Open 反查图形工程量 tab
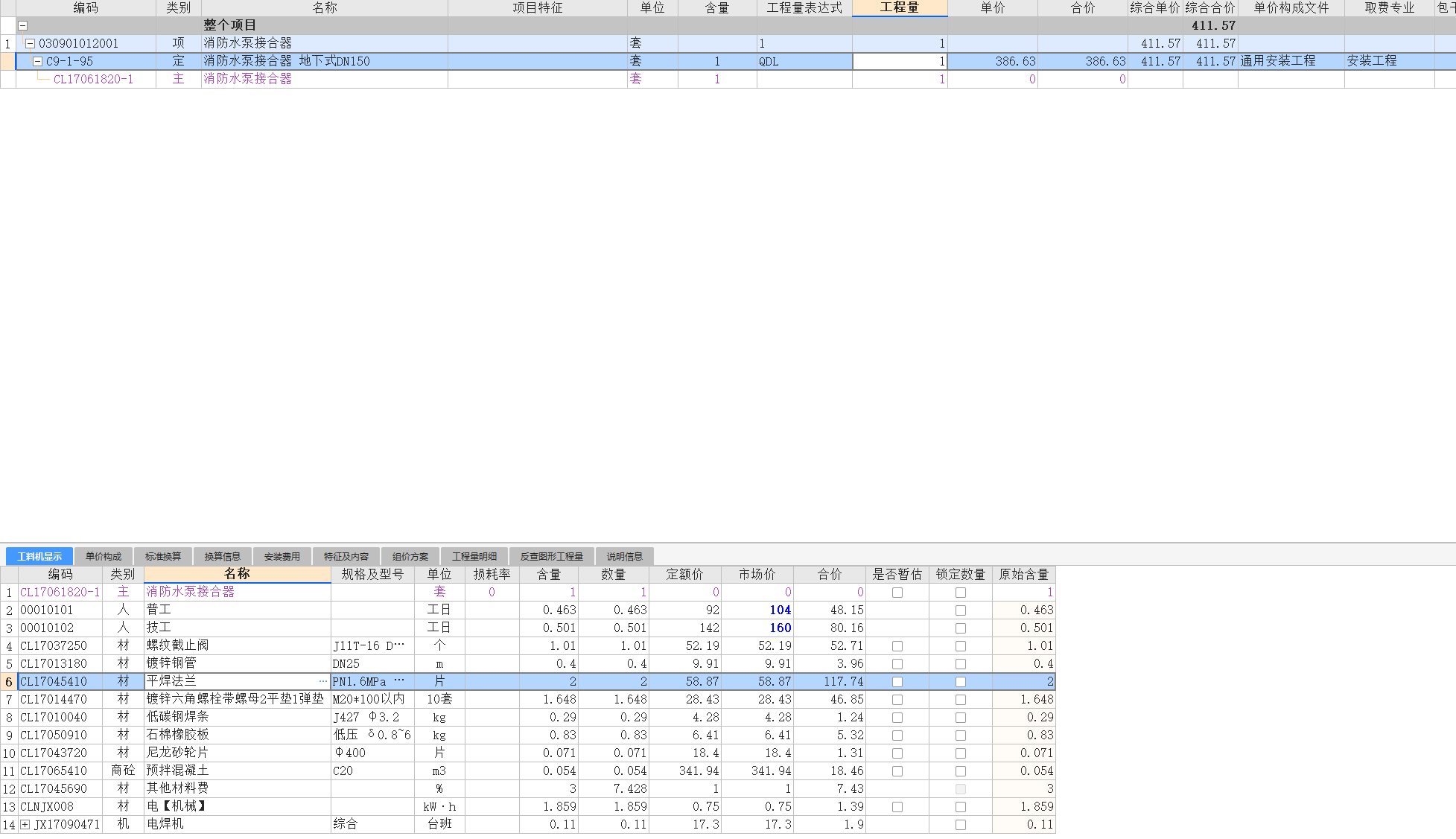This screenshot has height=839, width=1456. point(552,556)
